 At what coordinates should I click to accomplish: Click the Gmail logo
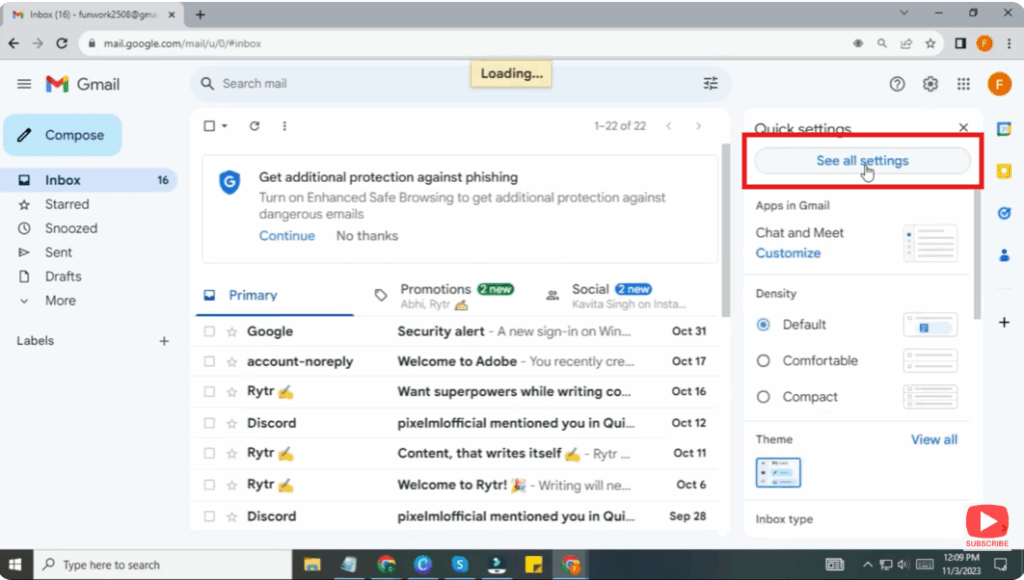(82, 84)
